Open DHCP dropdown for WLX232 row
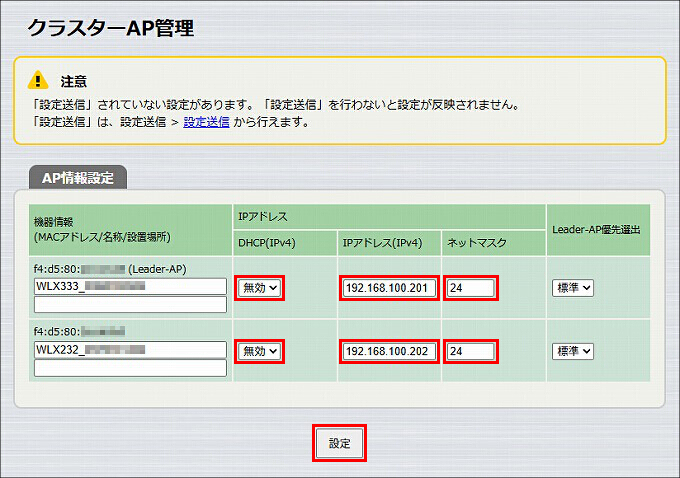This screenshot has height=478, width=680. 259,351
